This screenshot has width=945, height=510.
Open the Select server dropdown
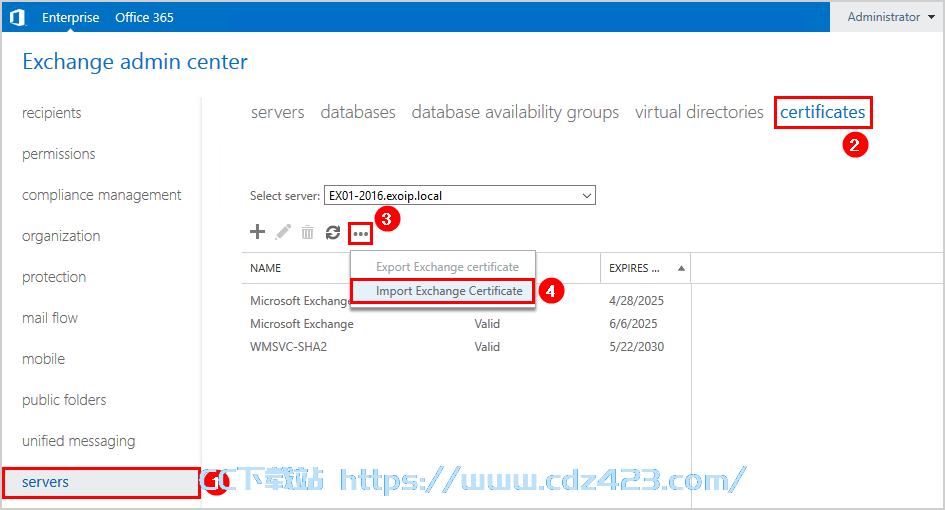[x=460, y=195]
